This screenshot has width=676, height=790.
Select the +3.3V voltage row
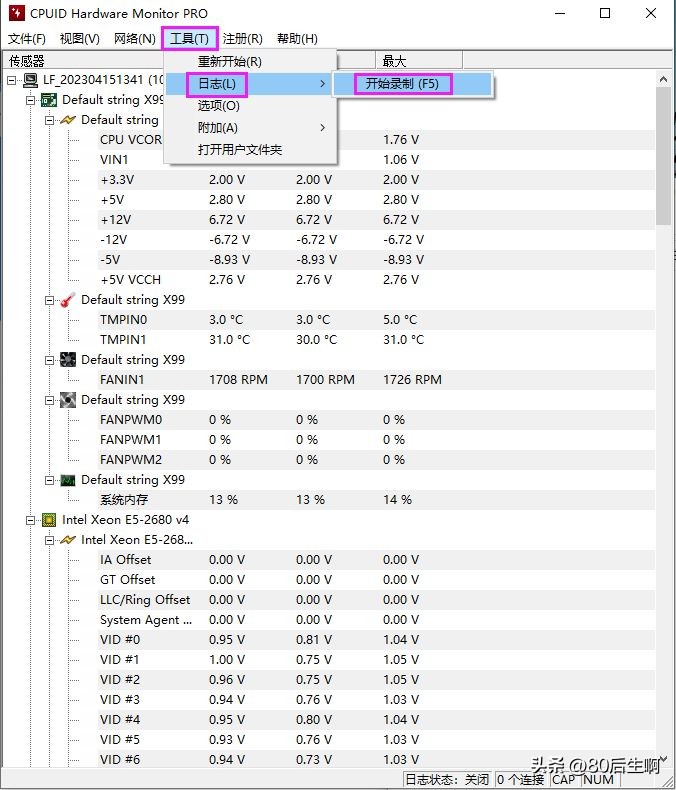377,180
